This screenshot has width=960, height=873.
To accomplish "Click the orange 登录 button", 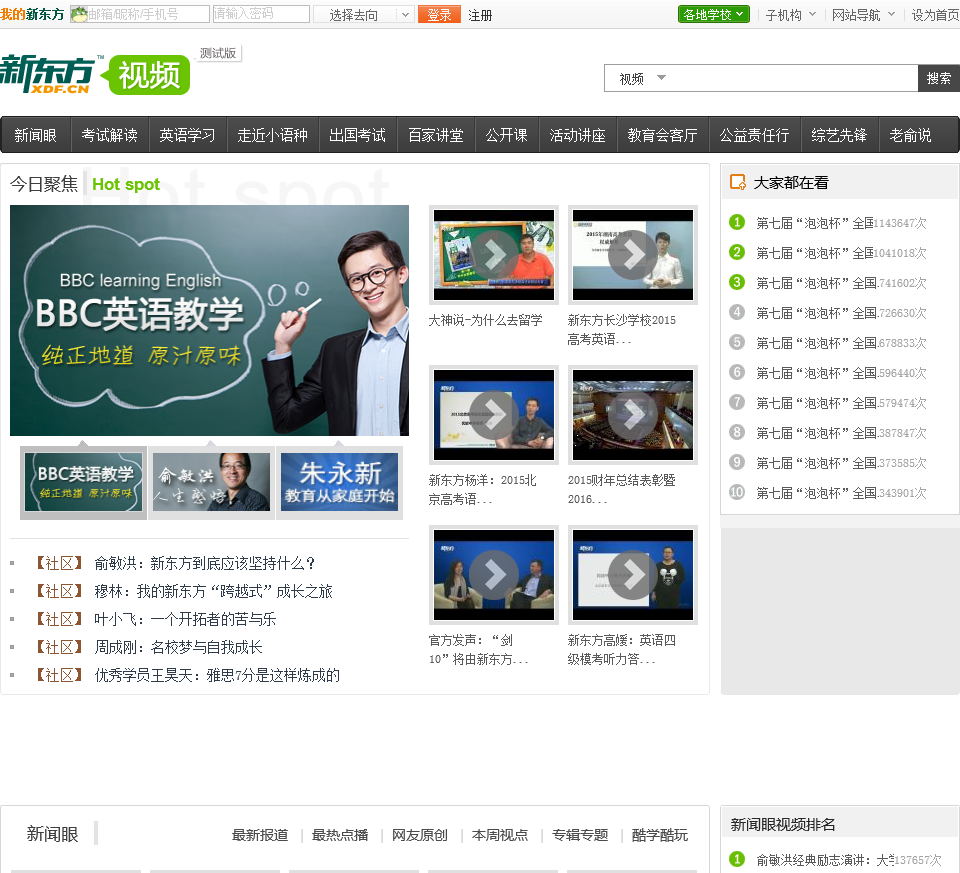I will [x=439, y=15].
